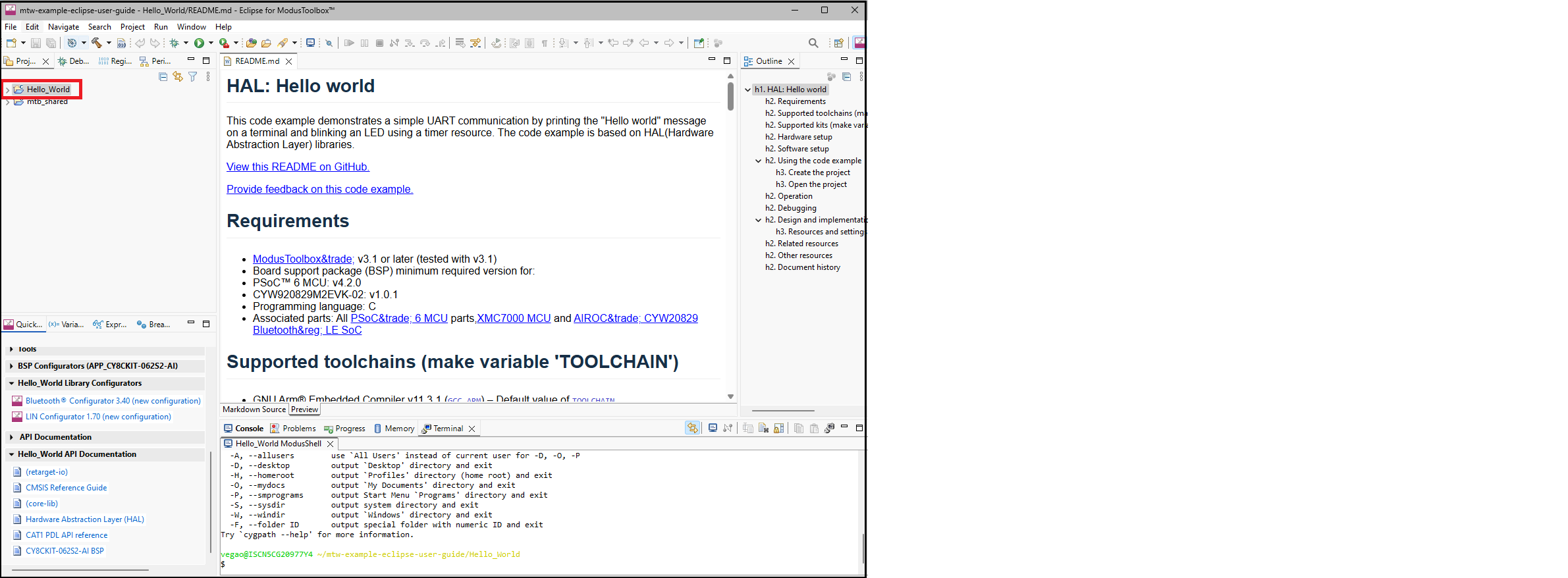Expand the Hello_World project tree node
The image size is (1568, 578).
coord(7,90)
